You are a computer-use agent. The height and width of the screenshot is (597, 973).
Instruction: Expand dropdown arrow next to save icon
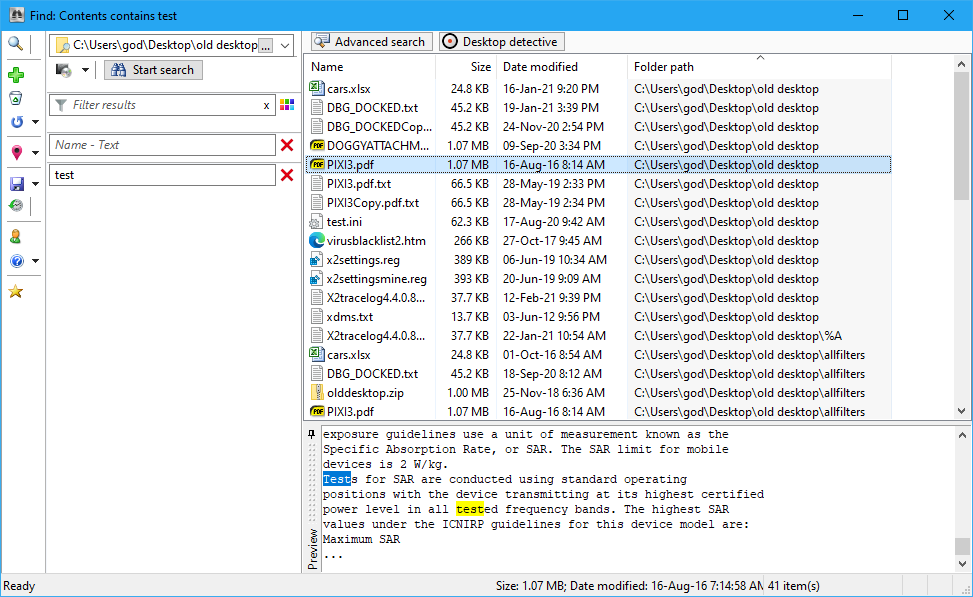[35, 184]
